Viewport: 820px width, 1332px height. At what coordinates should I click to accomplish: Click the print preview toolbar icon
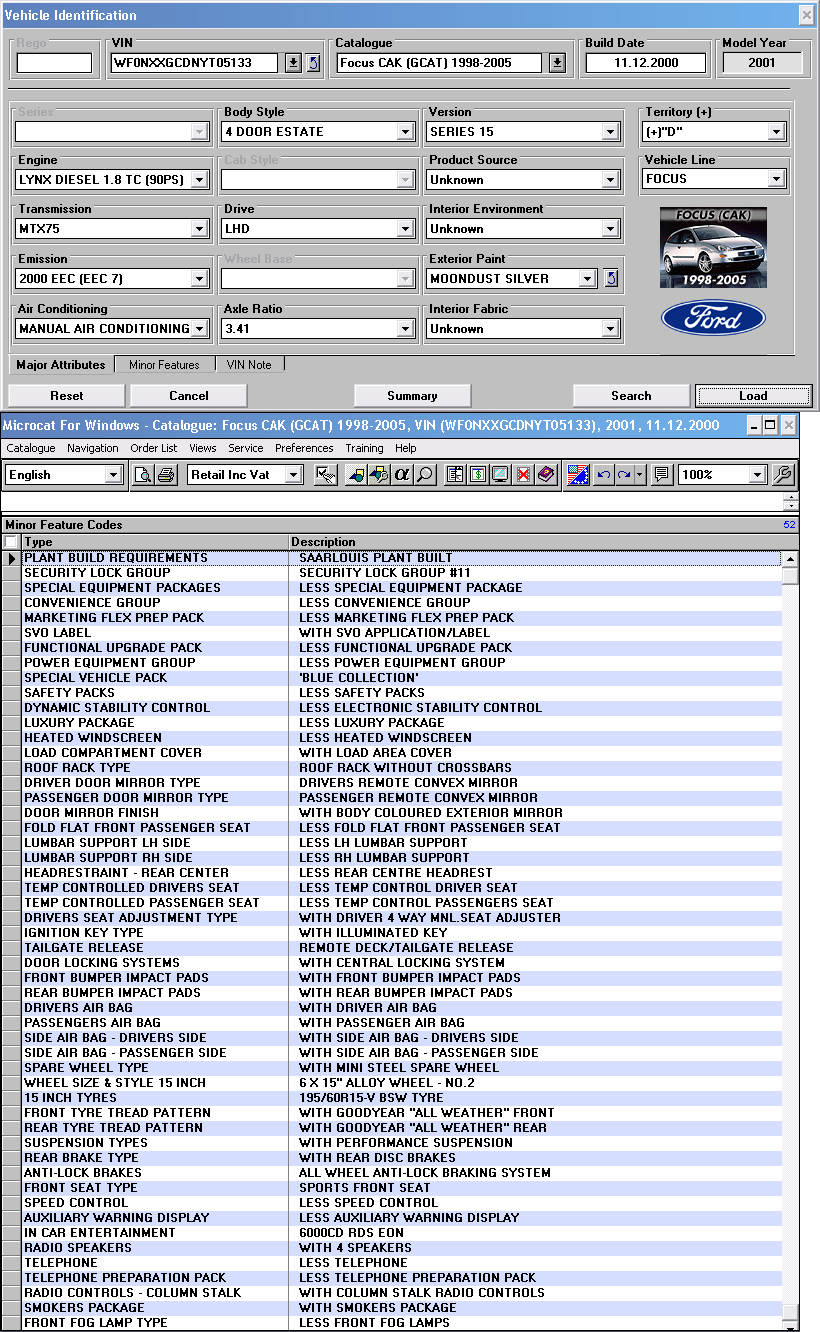click(x=144, y=475)
